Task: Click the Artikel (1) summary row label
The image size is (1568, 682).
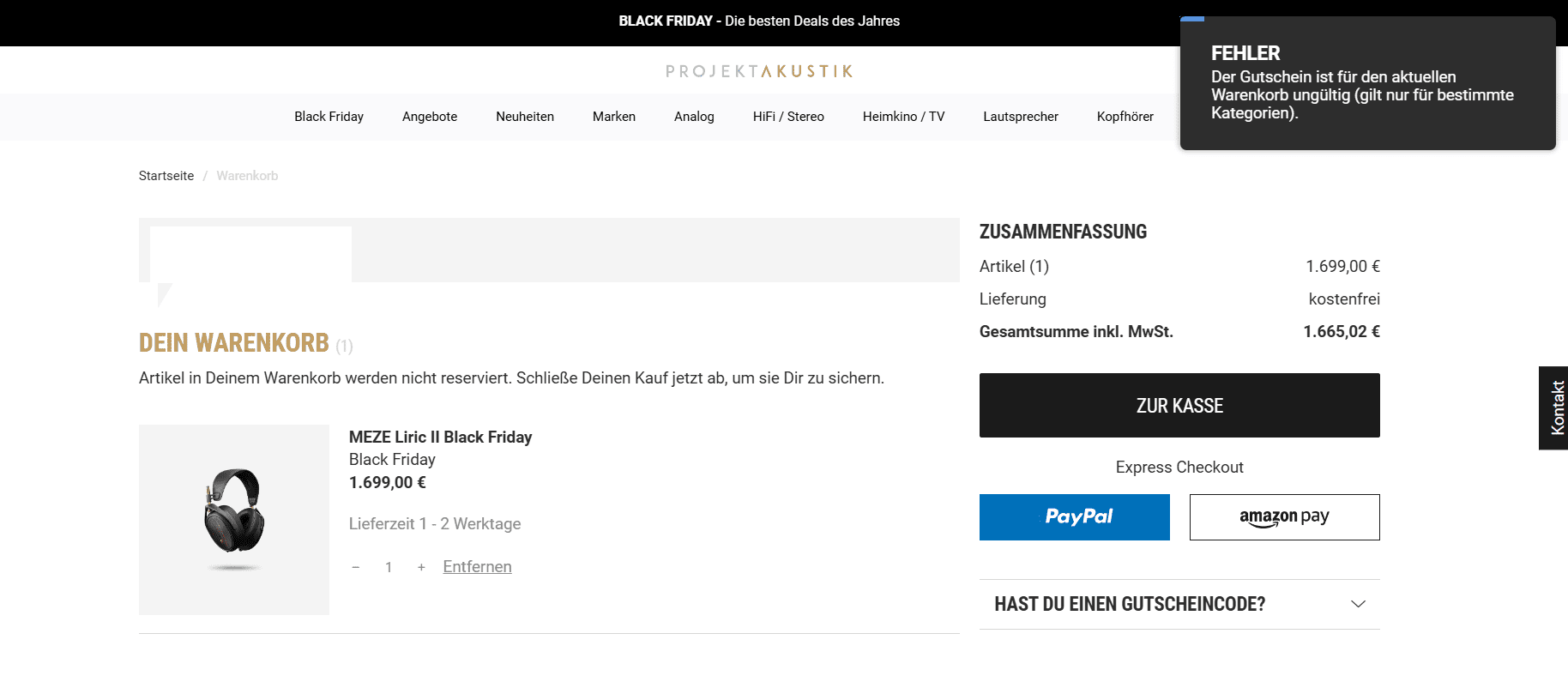Action: [1014, 267]
